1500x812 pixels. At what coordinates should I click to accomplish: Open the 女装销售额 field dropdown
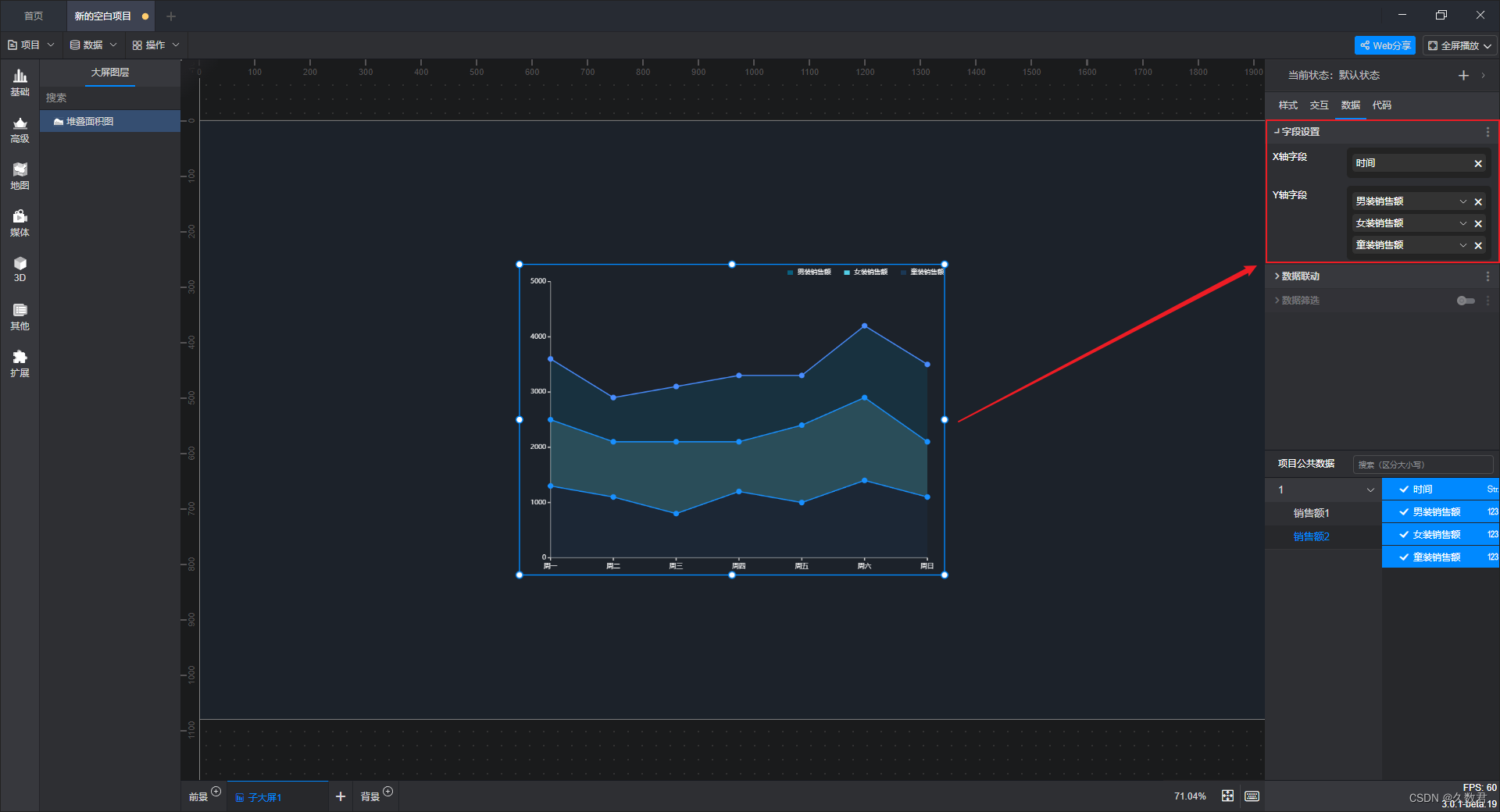click(x=1463, y=223)
